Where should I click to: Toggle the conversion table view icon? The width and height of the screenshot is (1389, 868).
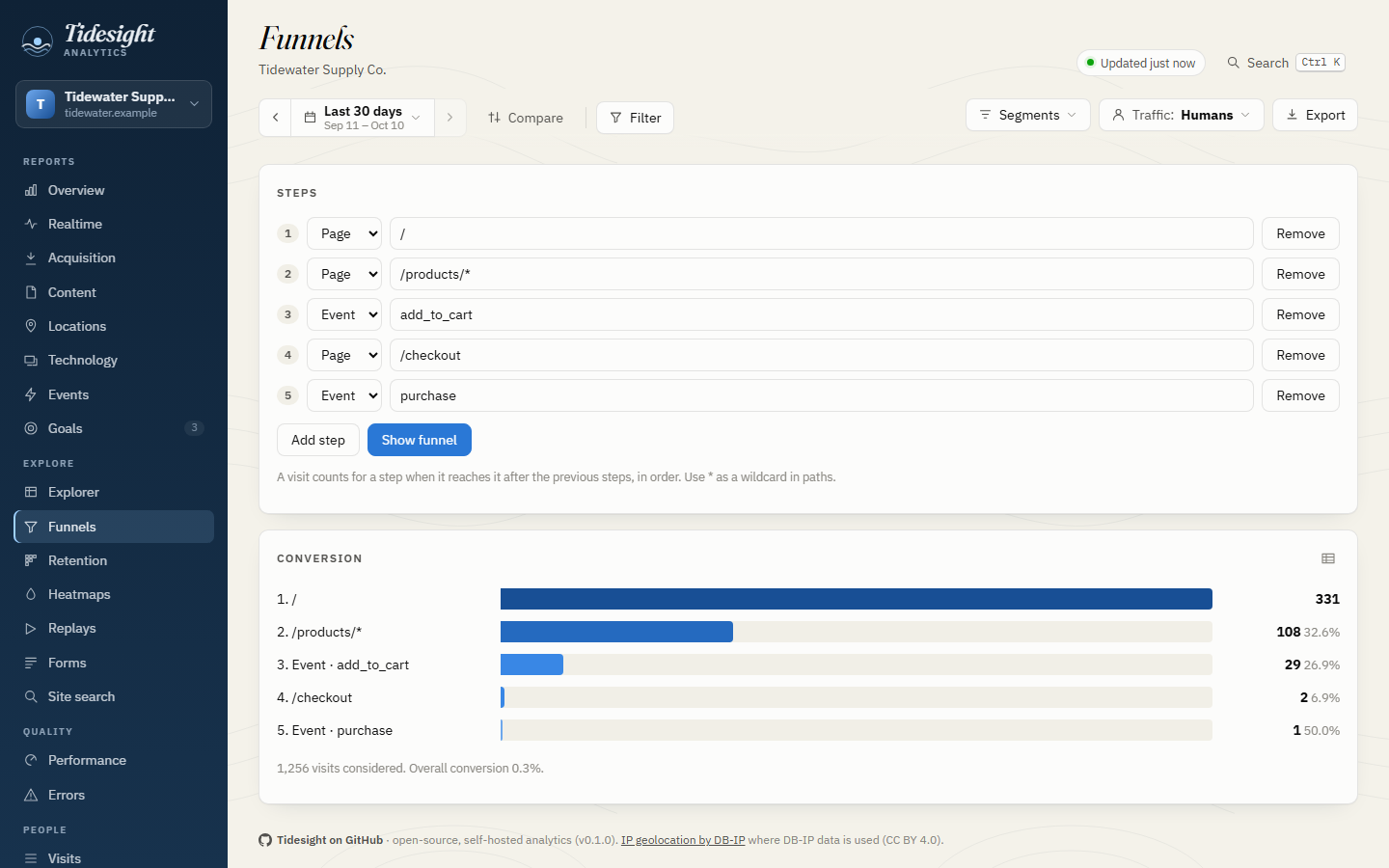(x=1328, y=558)
